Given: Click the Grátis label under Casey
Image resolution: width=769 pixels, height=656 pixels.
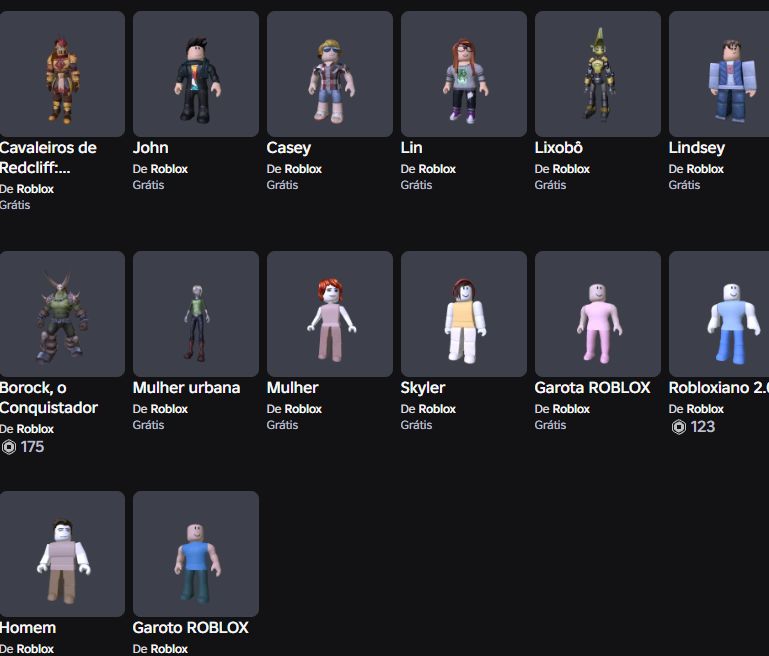Looking at the screenshot, I should tap(282, 185).
